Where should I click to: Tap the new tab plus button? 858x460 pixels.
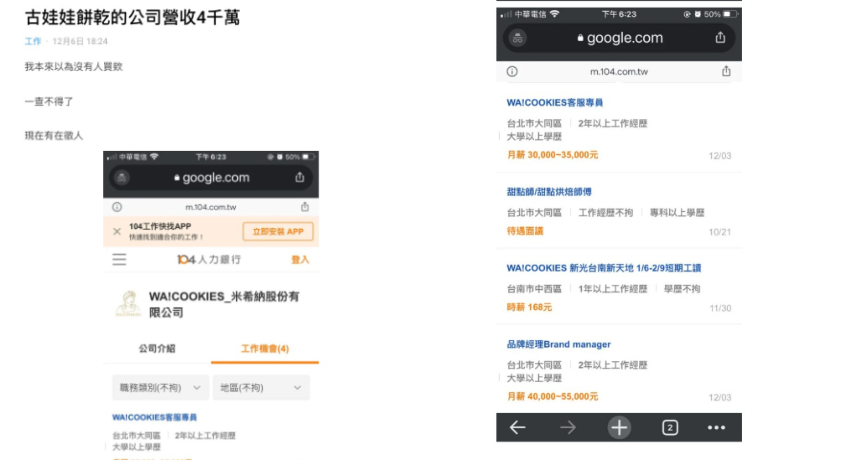(x=619, y=428)
